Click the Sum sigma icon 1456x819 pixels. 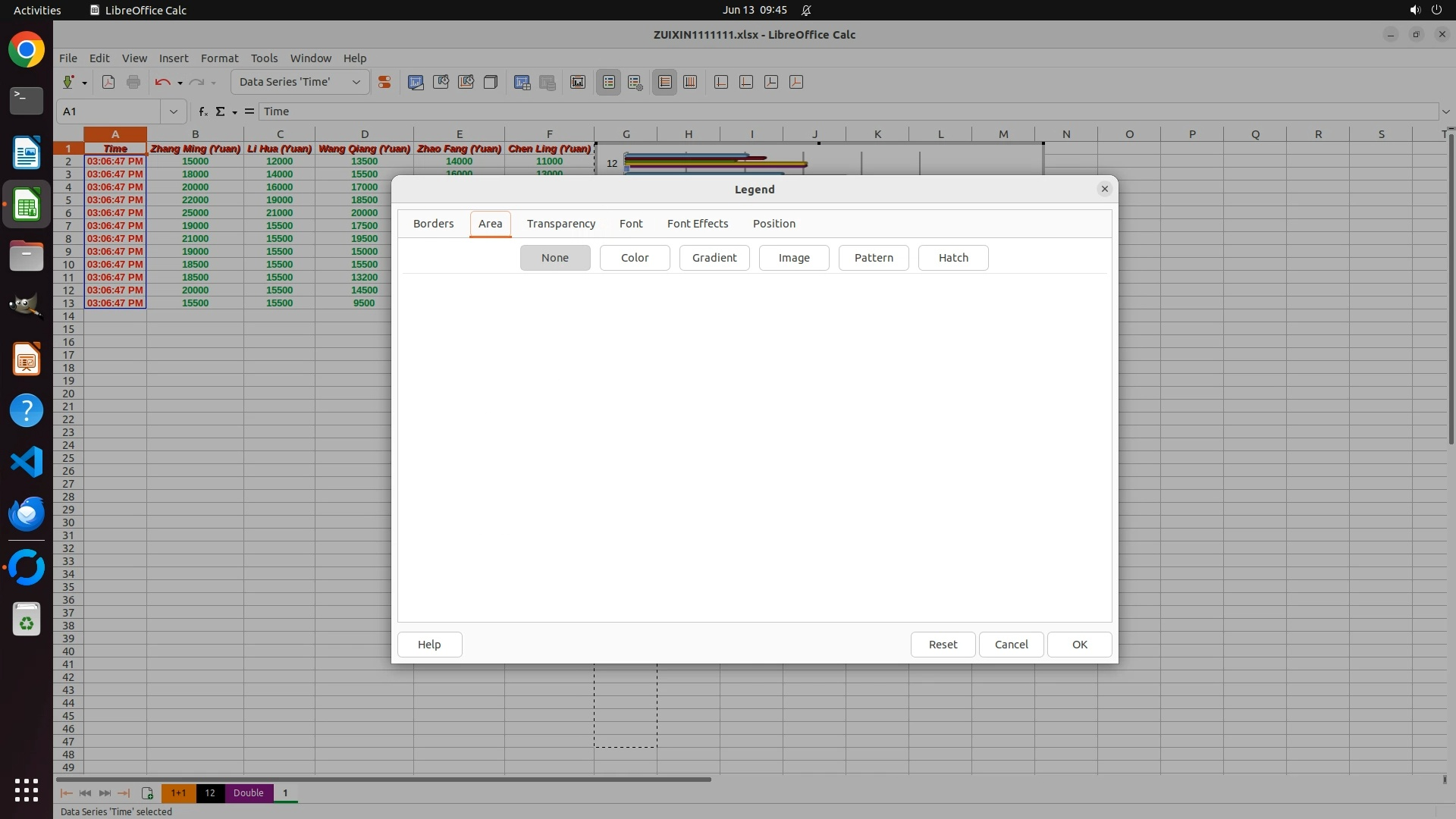(221, 111)
